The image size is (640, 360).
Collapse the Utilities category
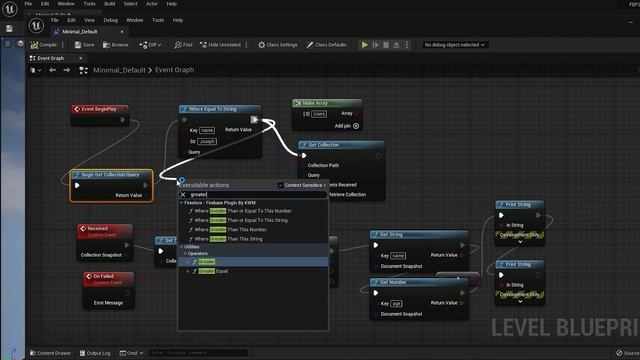pyautogui.click(x=182, y=247)
